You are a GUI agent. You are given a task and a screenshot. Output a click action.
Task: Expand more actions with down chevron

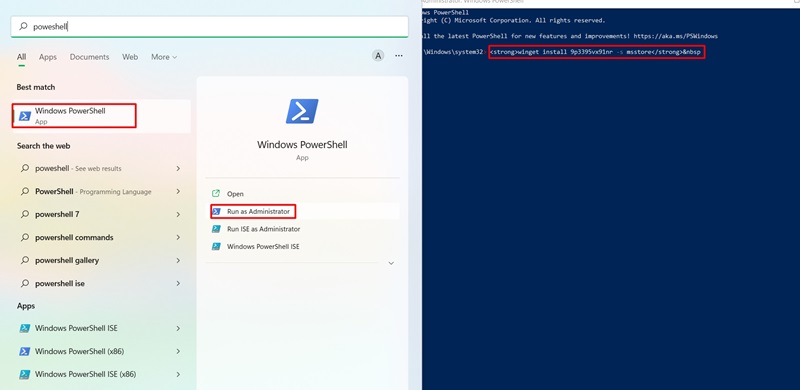(x=391, y=263)
